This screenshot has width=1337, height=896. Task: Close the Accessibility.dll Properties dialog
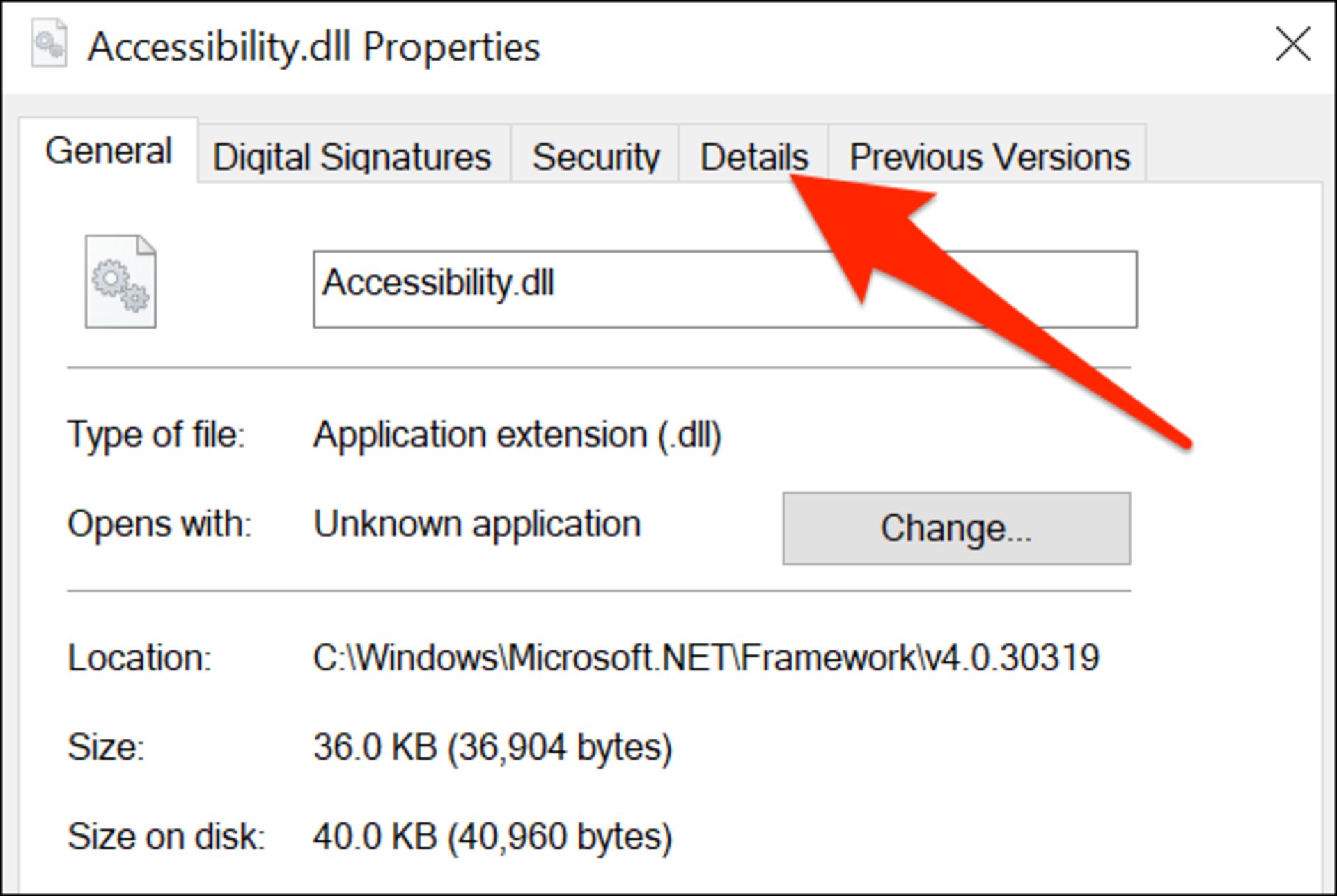pos(1294,43)
